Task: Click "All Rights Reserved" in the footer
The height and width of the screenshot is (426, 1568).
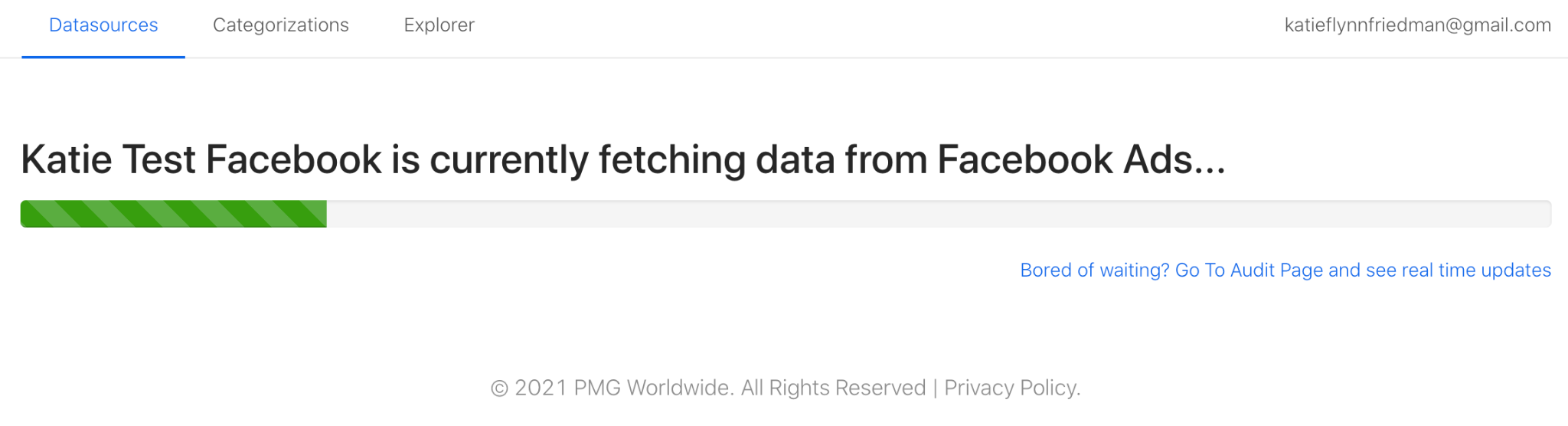Action: 833,388
